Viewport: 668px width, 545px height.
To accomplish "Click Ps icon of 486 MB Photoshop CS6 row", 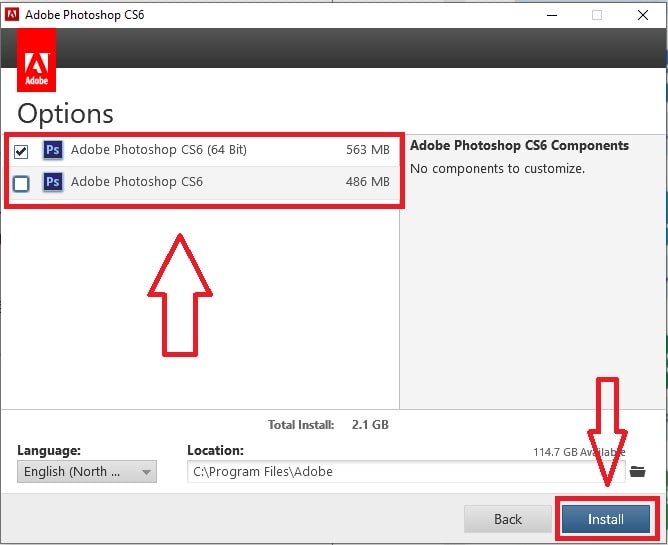I will 53,182.
